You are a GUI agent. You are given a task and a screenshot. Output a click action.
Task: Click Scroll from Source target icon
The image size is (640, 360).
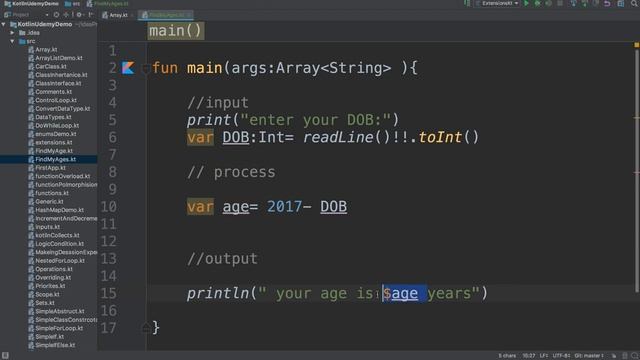click(56, 15)
